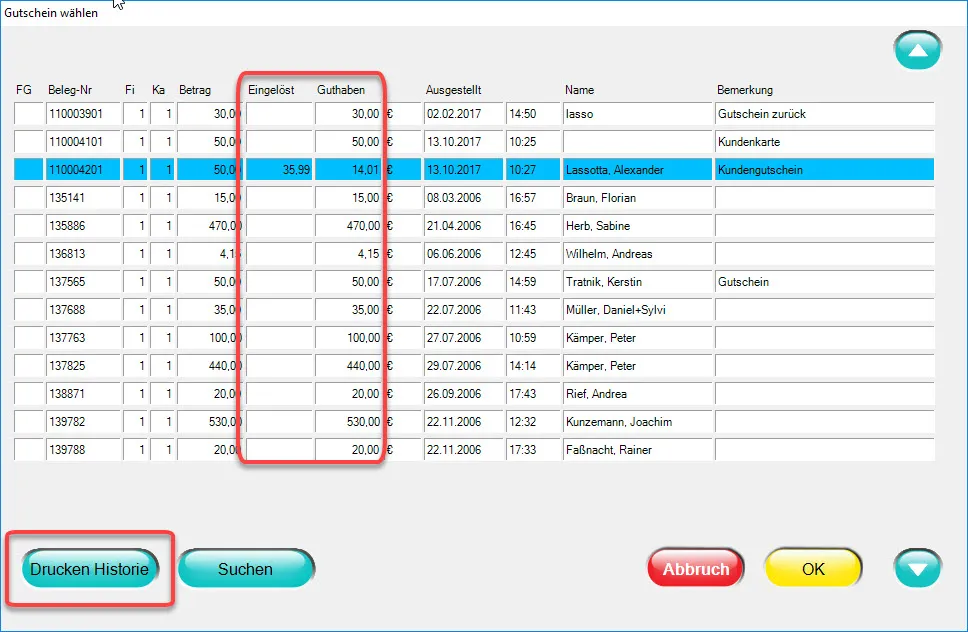This screenshot has height=632, width=968.
Task: Click Guthaben cell showing 4,15
Action: click(x=350, y=254)
